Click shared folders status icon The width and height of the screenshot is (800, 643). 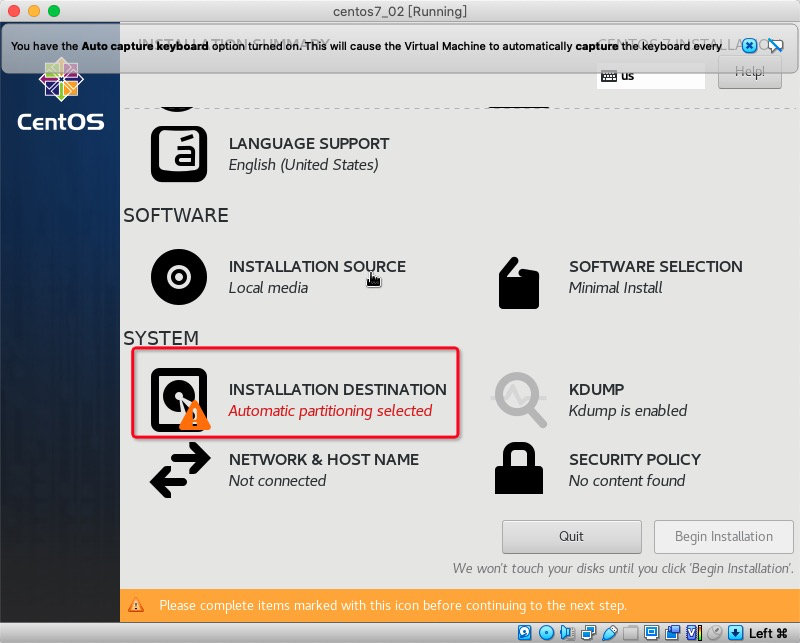point(630,633)
